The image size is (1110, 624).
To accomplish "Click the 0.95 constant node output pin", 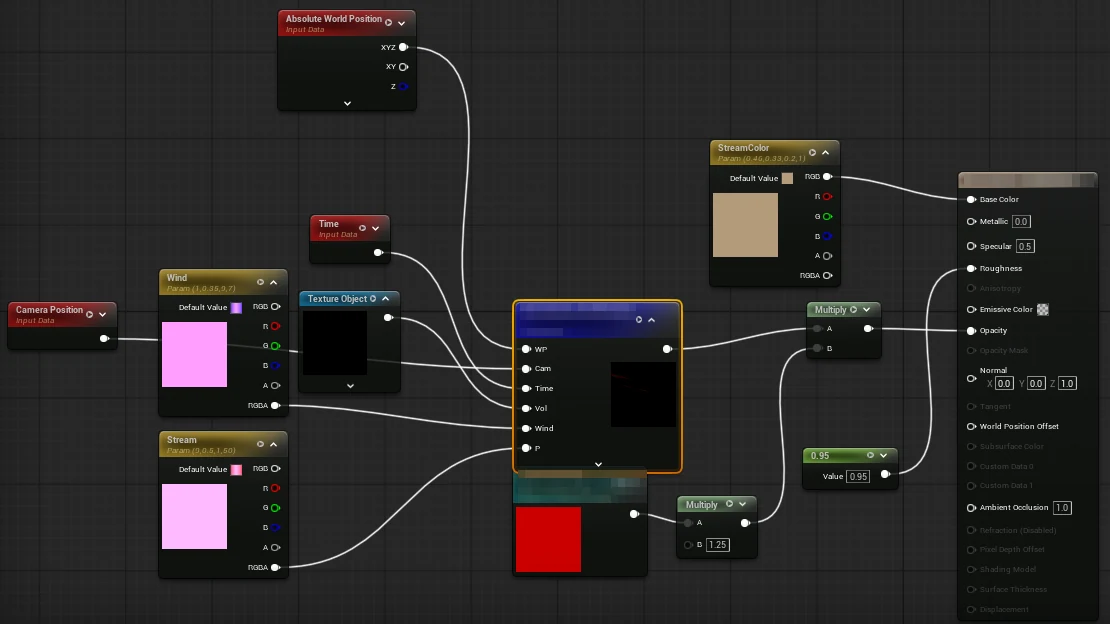I will (x=885, y=475).
